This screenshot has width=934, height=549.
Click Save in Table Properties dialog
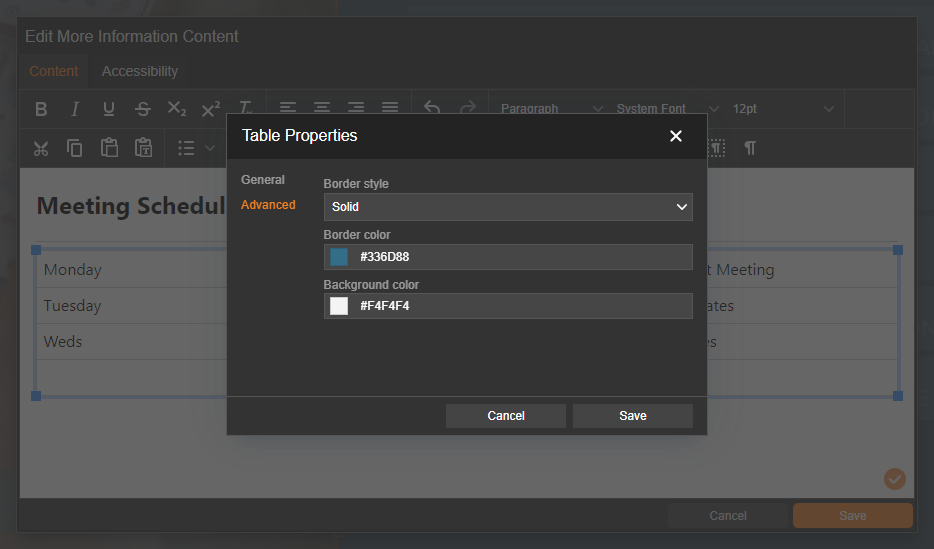click(632, 416)
